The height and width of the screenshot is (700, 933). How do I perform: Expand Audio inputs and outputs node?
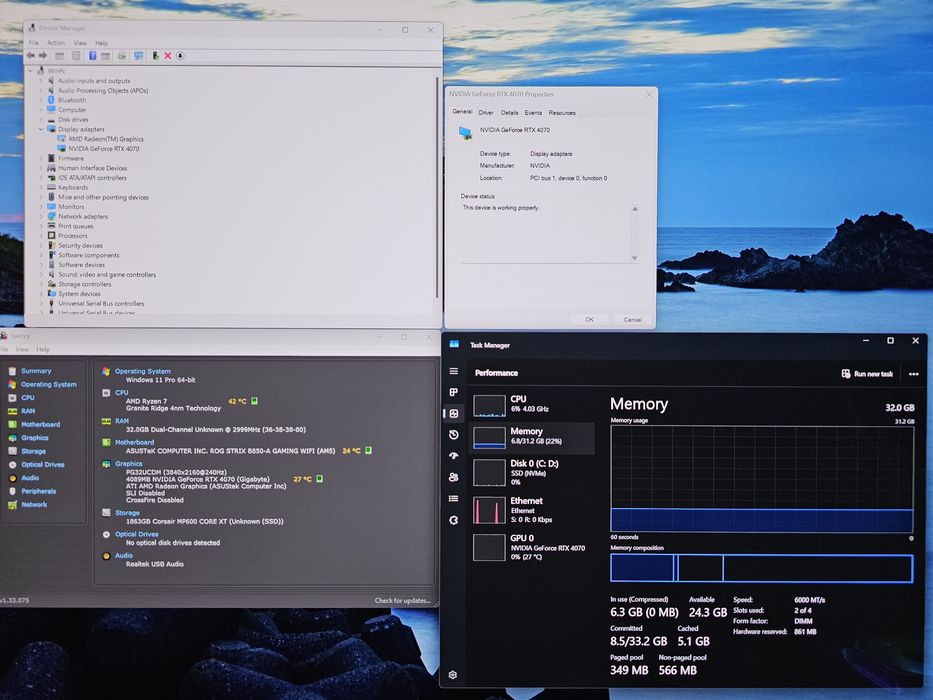[x=41, y=80]
